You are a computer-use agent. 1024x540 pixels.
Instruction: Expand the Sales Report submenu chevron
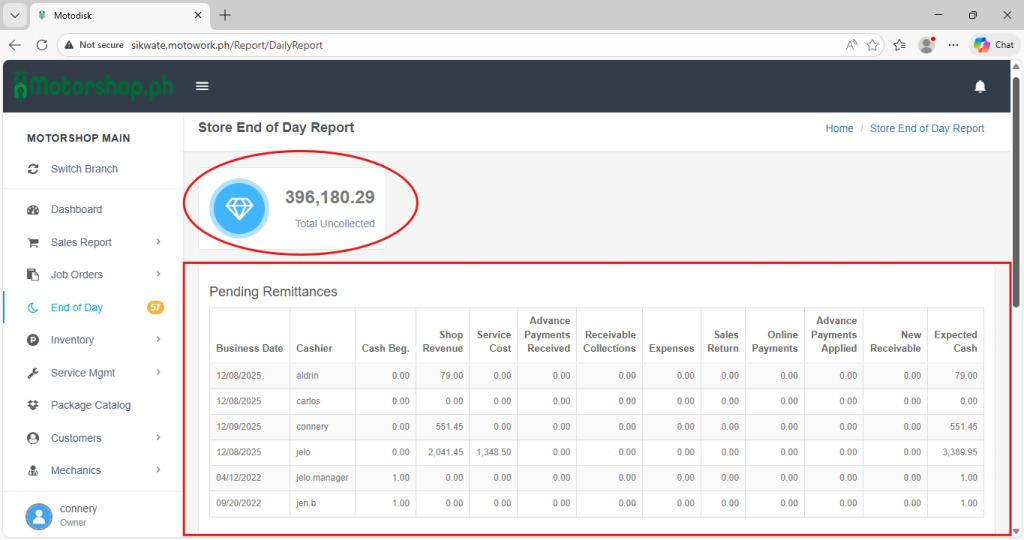[159, 242]
